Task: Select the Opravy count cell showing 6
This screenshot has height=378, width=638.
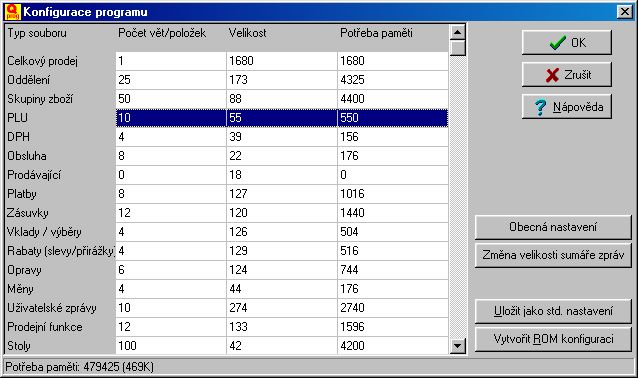Action: pyautogui.click(x=171, y=270)
